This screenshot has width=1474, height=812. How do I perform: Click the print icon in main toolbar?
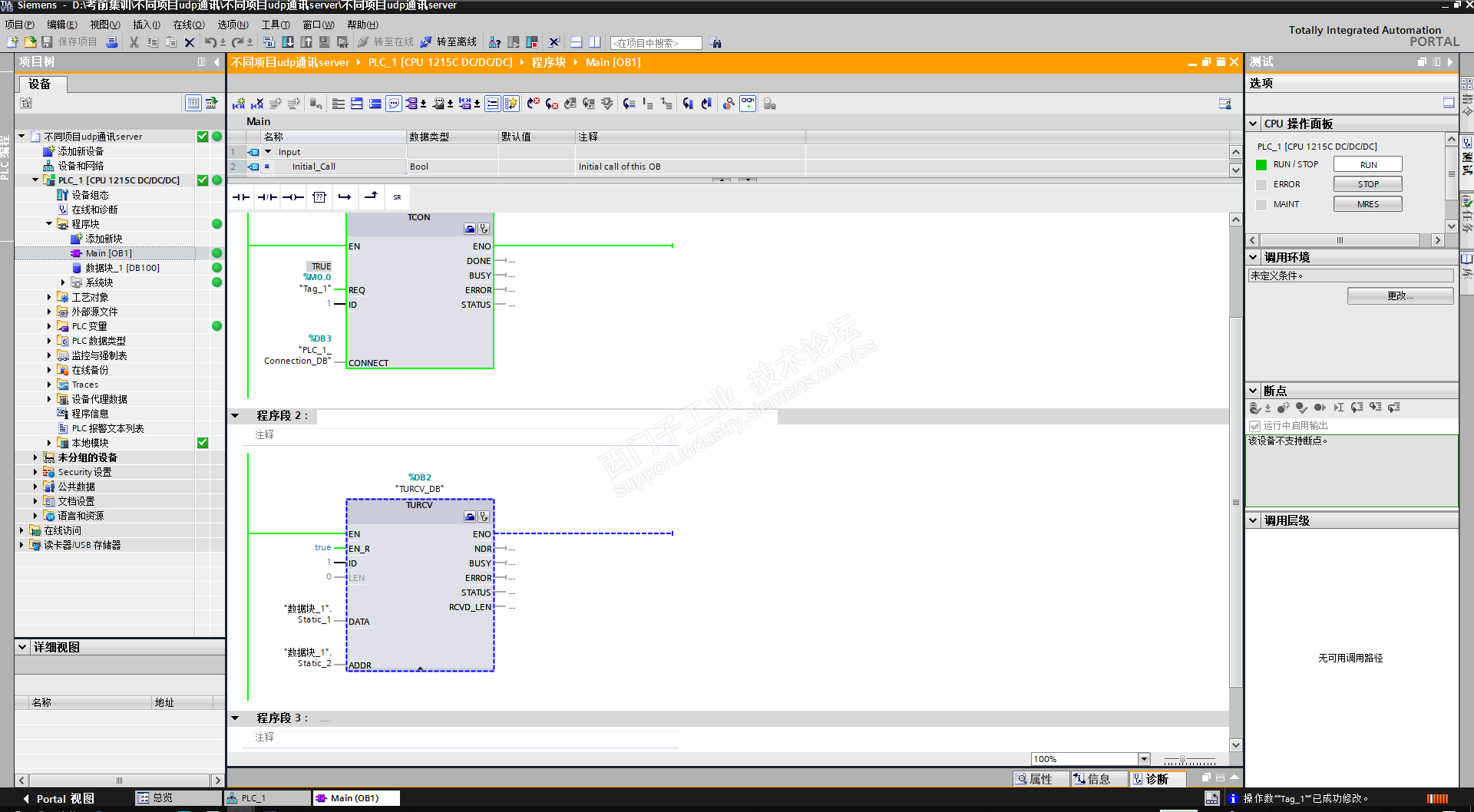point(112,42)
